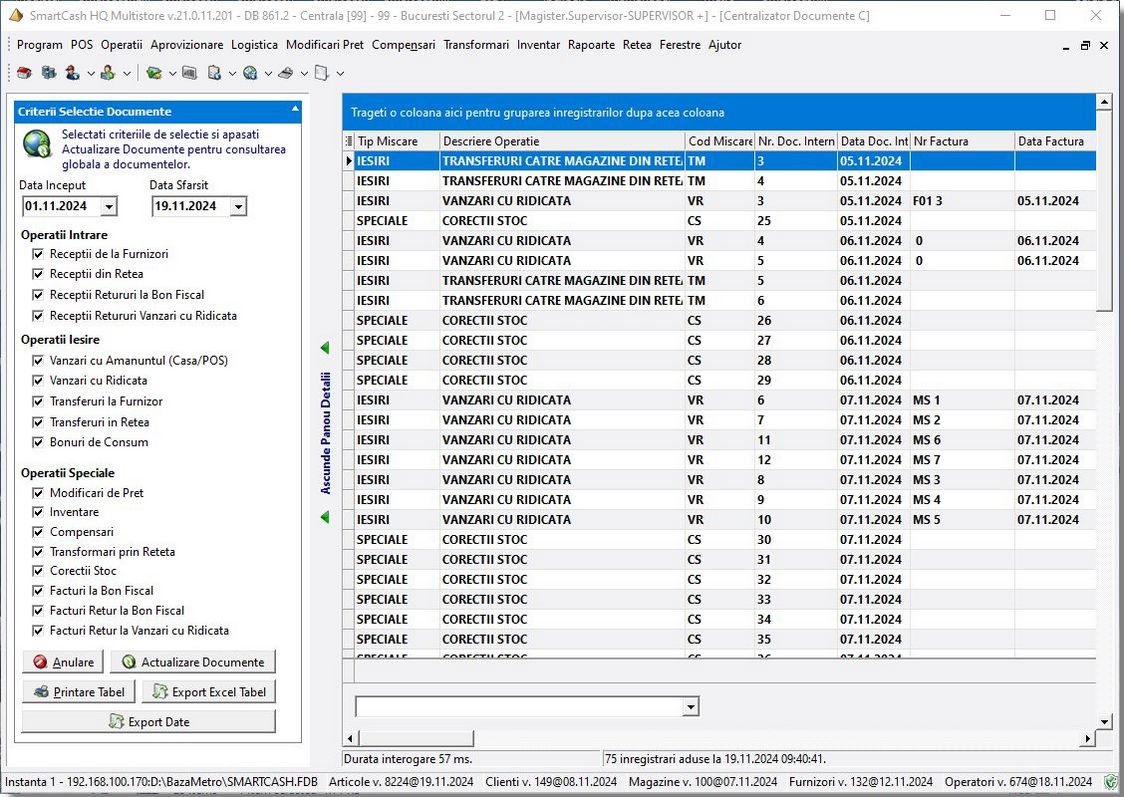Open dropdown next to green user icon
The image size is (1124, 797).
pos(126,73)
